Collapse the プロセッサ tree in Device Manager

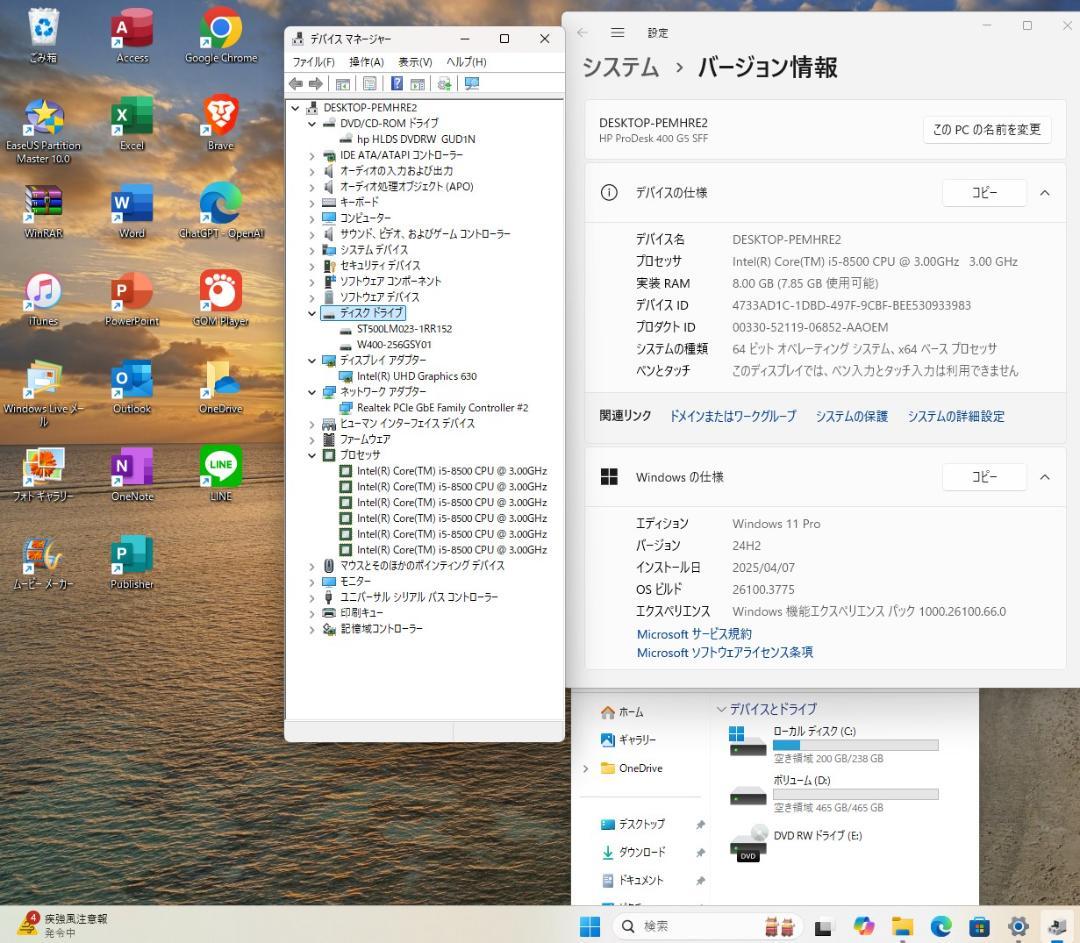click(x=311, y=455)
